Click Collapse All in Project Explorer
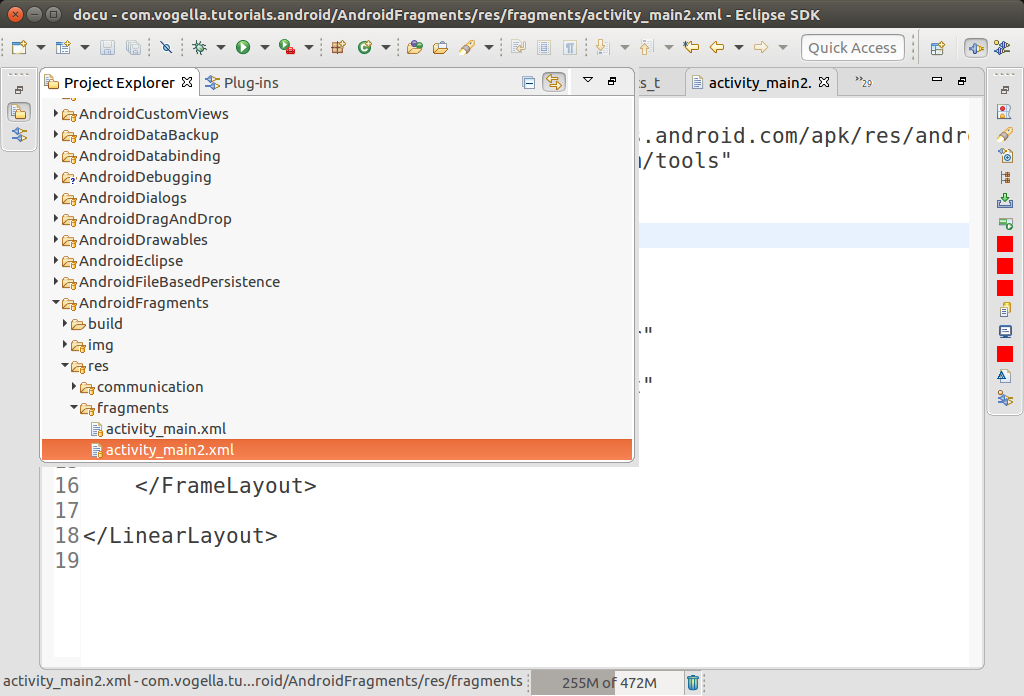 tap(528, 82)
